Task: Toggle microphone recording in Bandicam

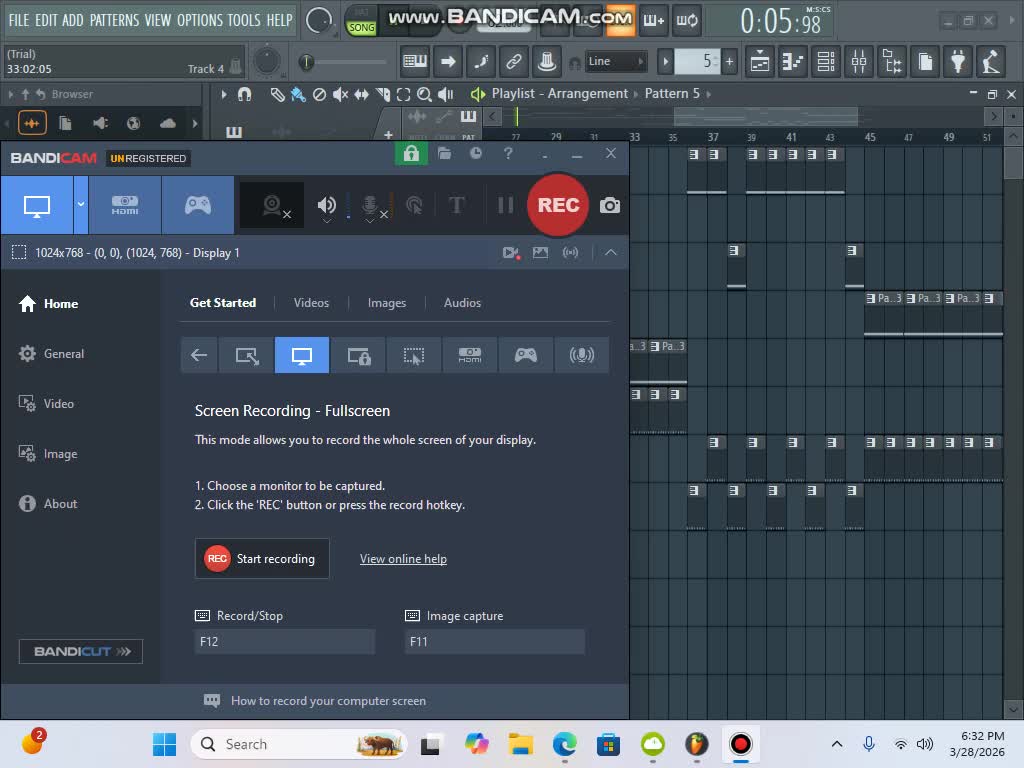Action: click(x=370, y=206)
